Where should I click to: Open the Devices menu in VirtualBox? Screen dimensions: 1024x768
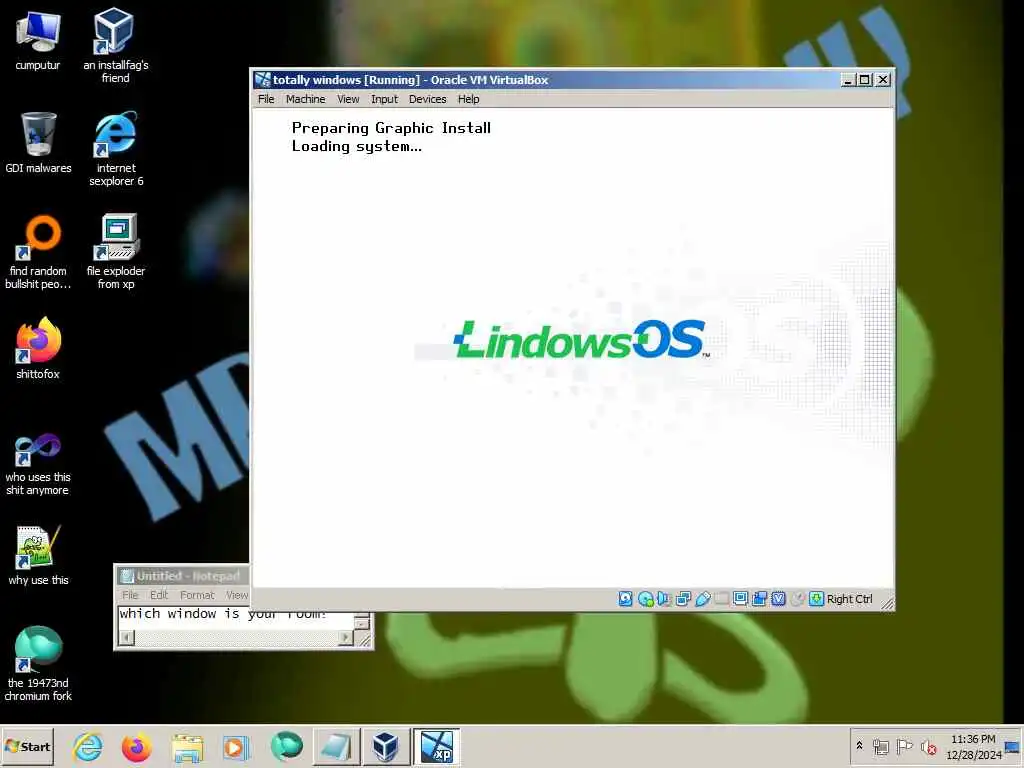coord(427,99)
